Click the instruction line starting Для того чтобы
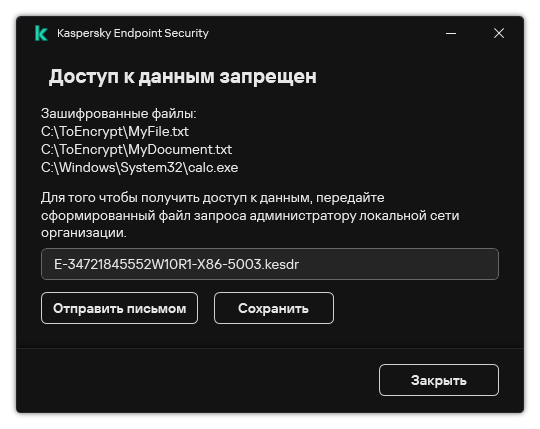The height and width of the screenshot is (429, 540). (x=212, y=198)
